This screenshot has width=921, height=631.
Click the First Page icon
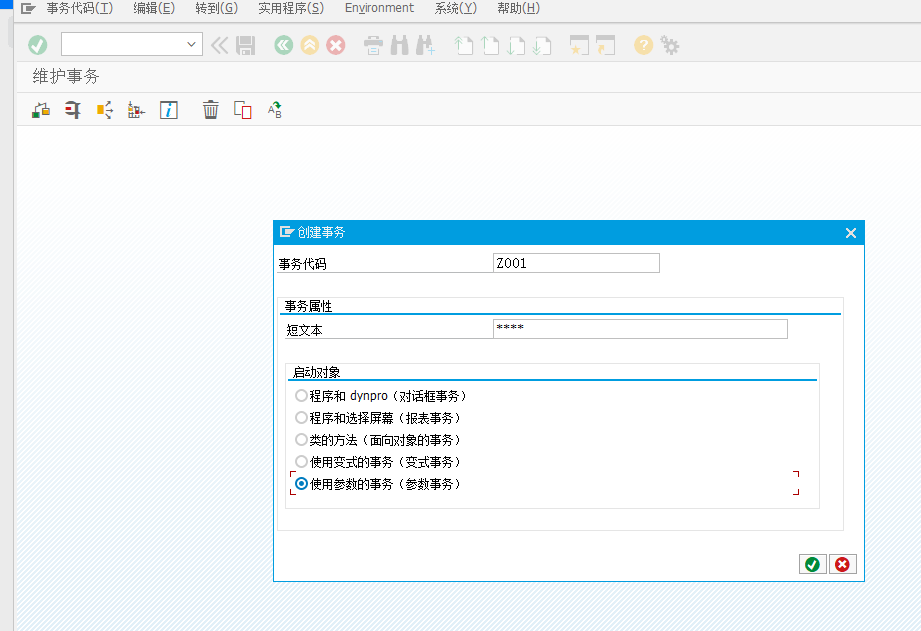[x=463, y=45]
